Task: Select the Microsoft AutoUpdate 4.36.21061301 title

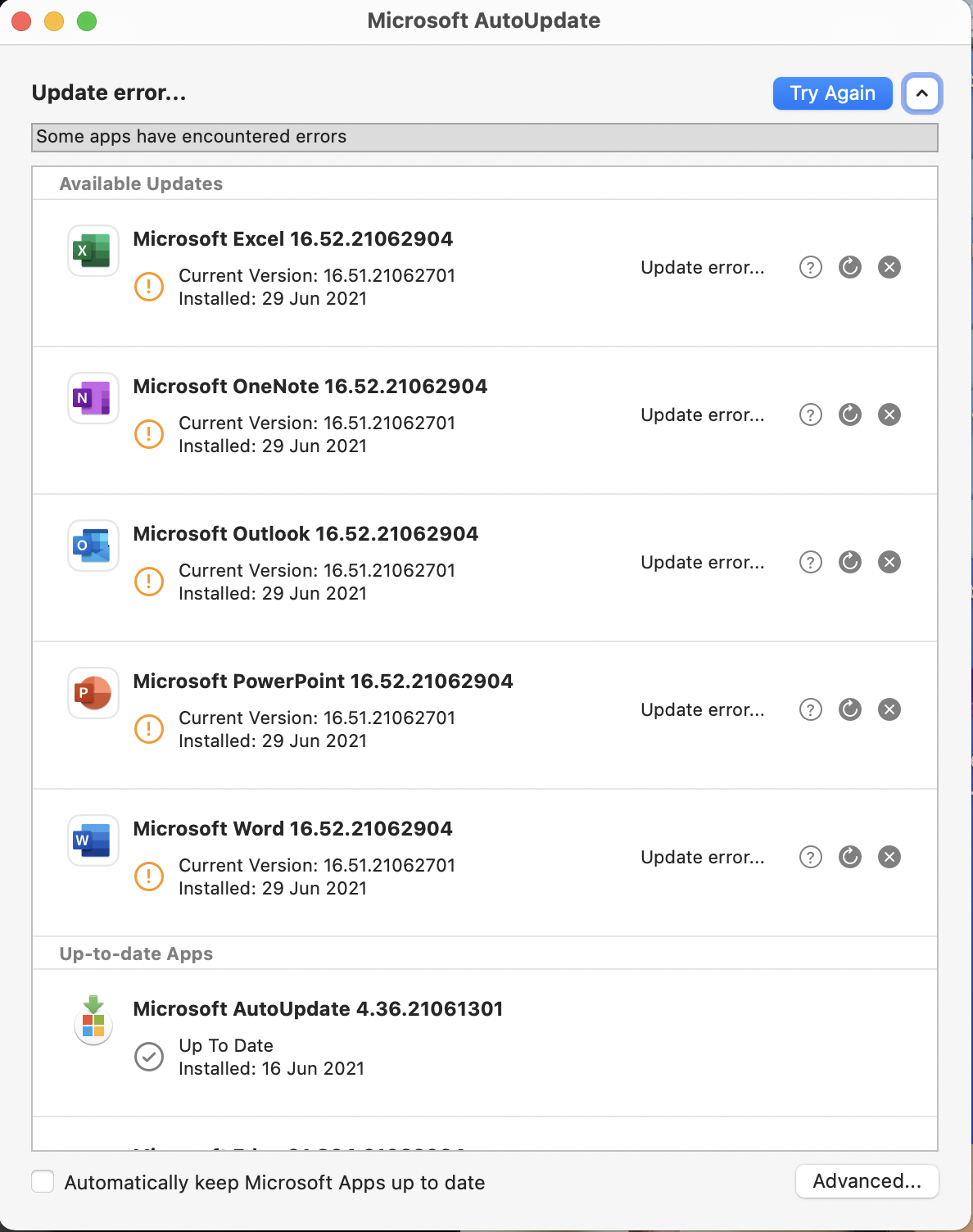Action: coord(318,1009)
